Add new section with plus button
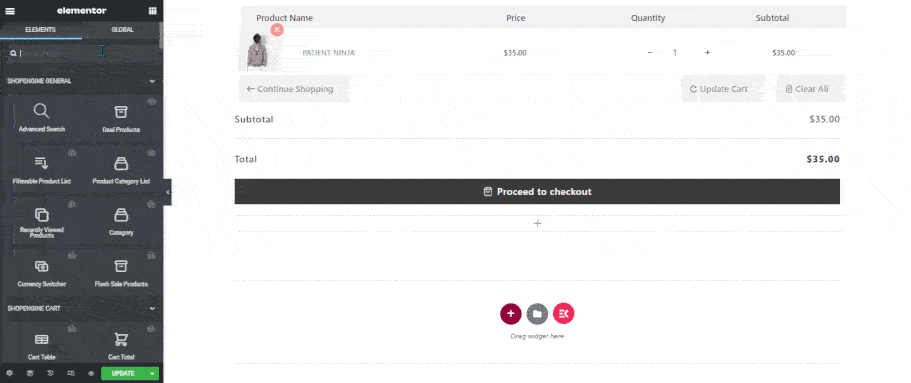This screenshot has height=383, width=911. pos(511,314)
